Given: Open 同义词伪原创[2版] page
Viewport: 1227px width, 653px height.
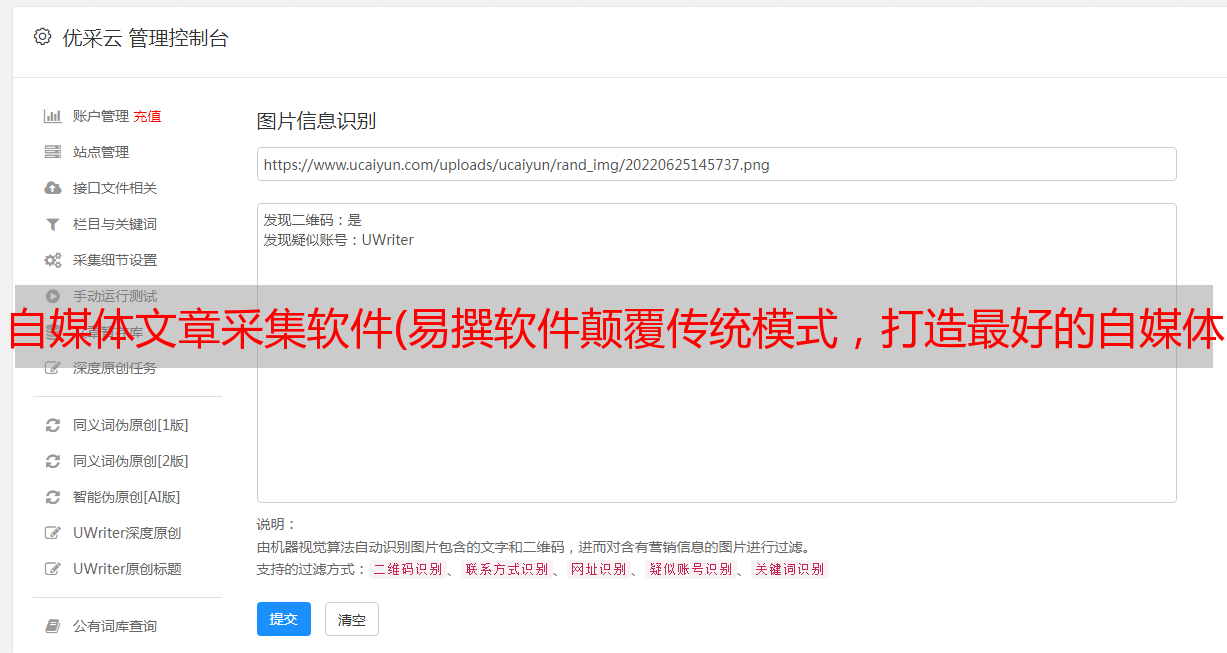Looking at the screenshot, I should (x=131, y=461).
